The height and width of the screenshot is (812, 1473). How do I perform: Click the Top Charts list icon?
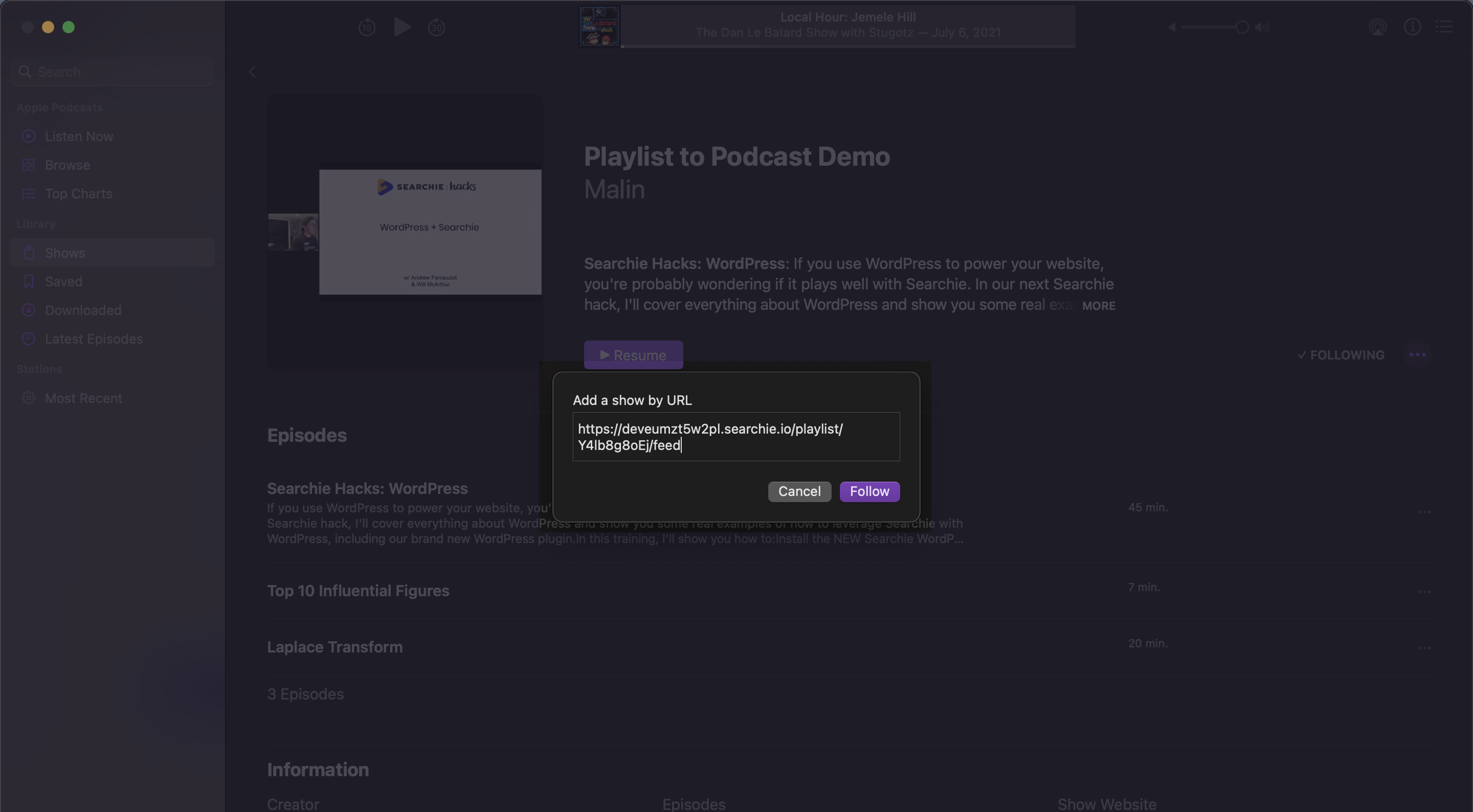pos(29,194)
